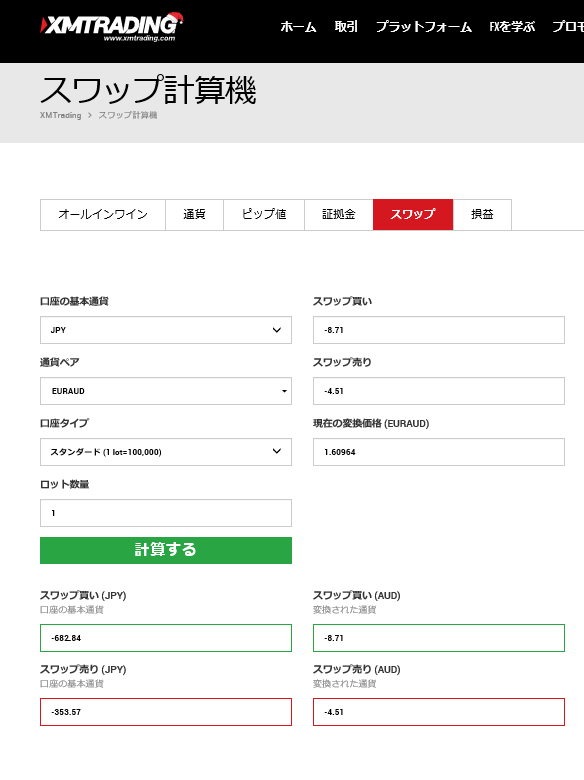The image size is (584, 780).
Task: Click the スワップ売り (JPY) label
Action: coord(83,670)
